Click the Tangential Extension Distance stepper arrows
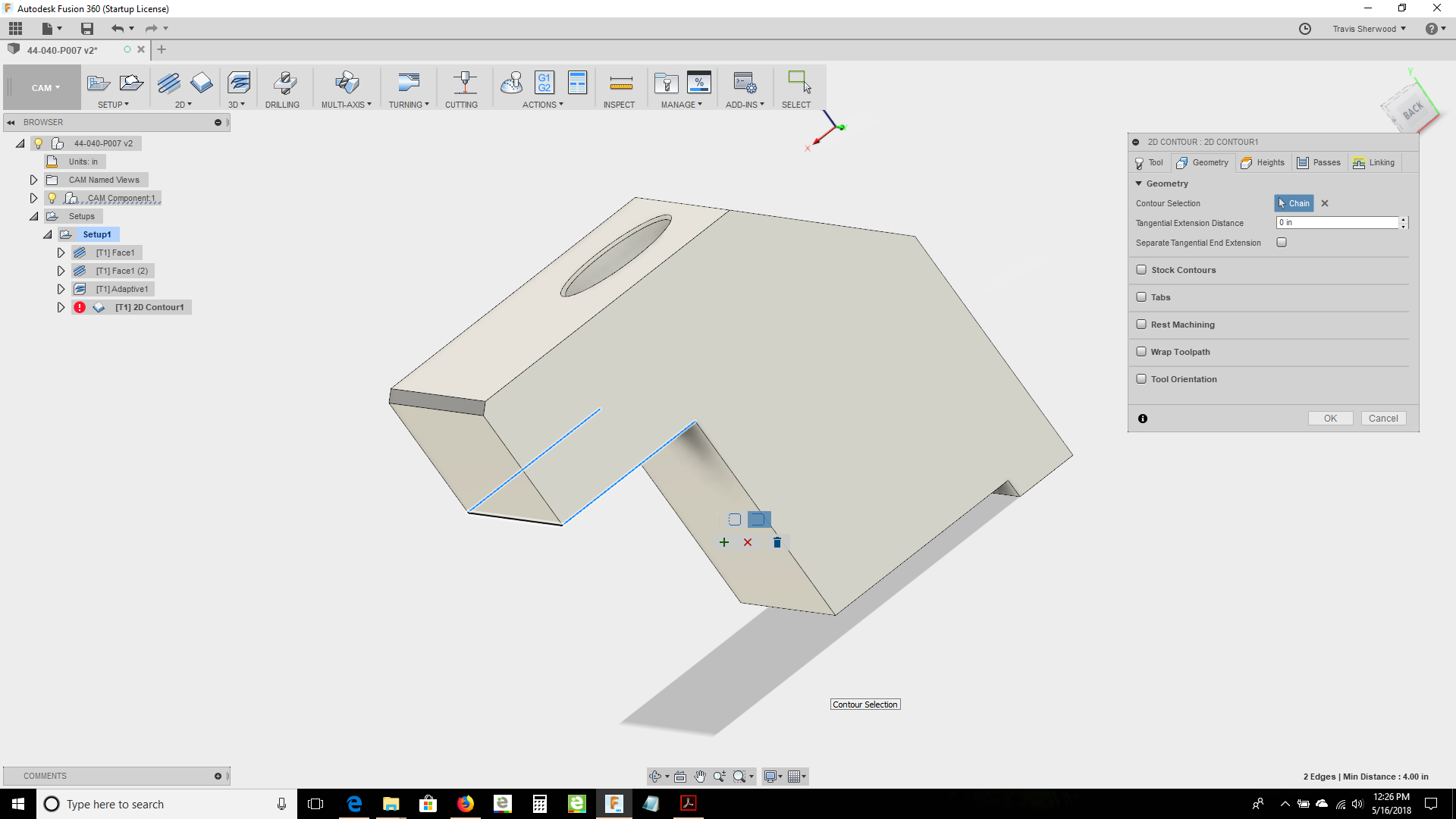This screenshot has width=1456, height=819. click(1404, 222)
